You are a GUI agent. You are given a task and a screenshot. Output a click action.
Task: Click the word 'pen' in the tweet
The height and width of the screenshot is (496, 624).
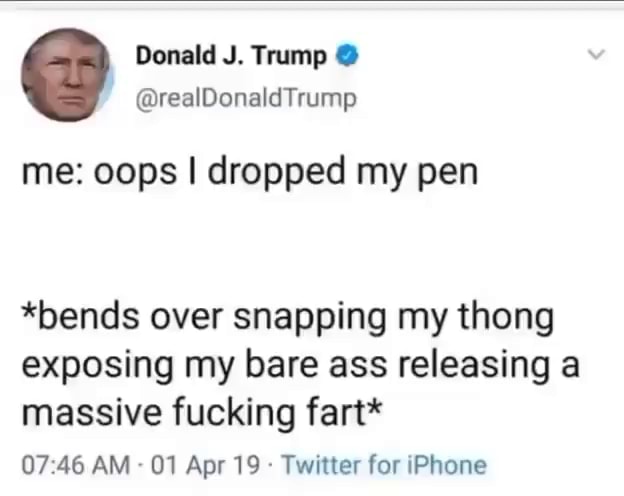point(447,175)
